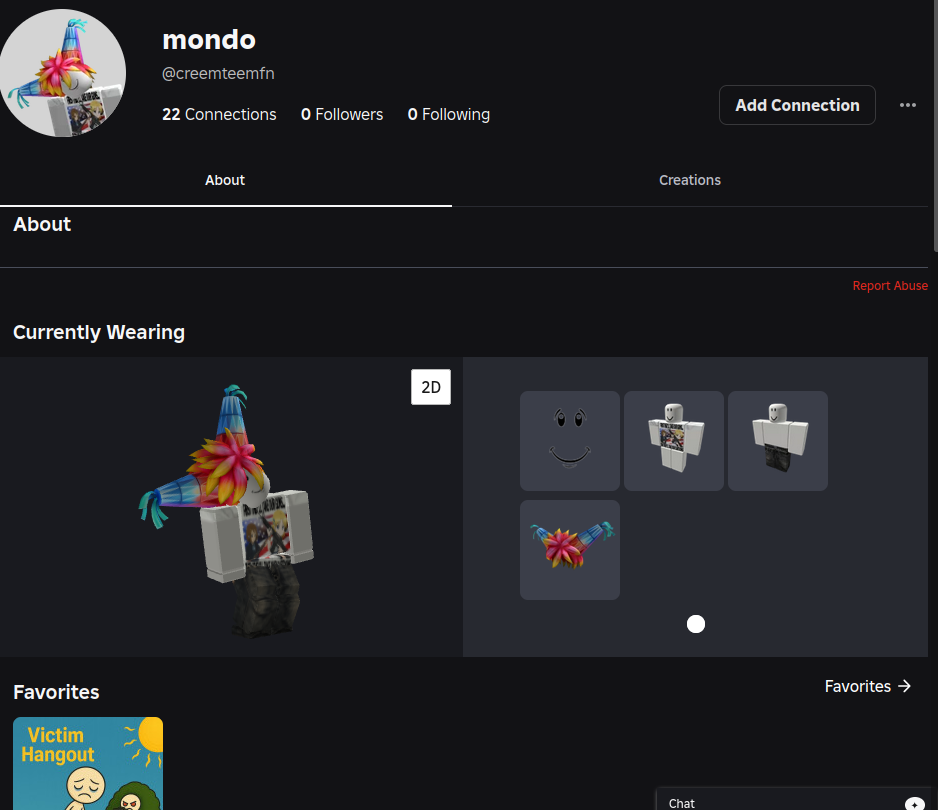The height and width of the screenshot is (810, 938).
Task: Click the Currently Wearing heading
Action: click(99, 332)
